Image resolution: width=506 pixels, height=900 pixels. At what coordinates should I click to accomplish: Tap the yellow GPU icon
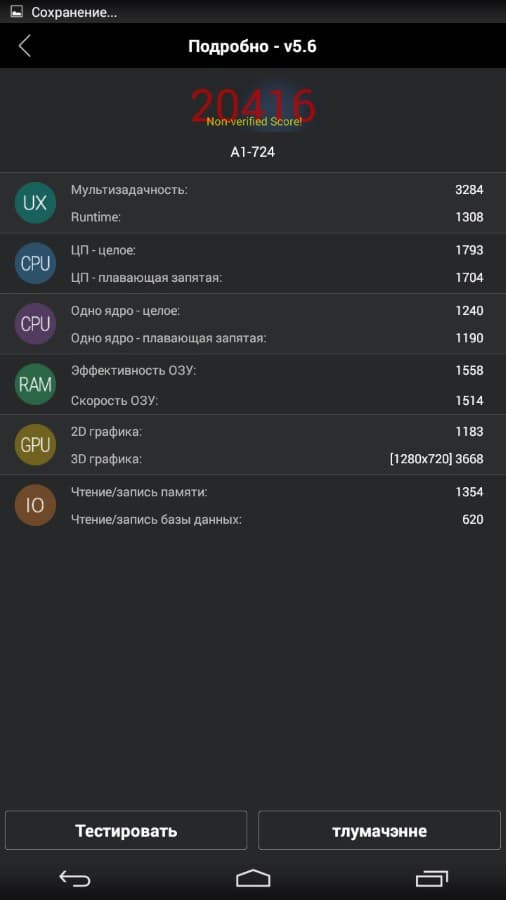tap(35, 445)
